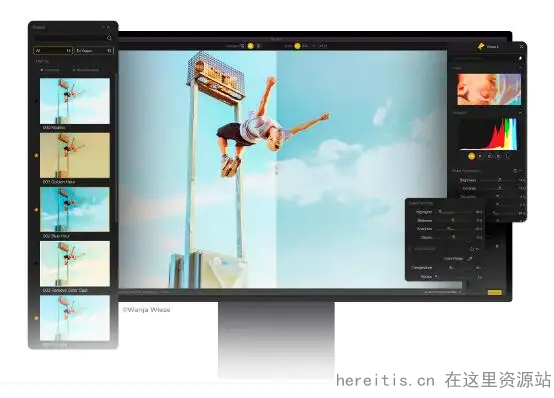Viewport: 554px width, 398px height.
Task: Reset the Basic adjustments section
Action: (515, 171)
